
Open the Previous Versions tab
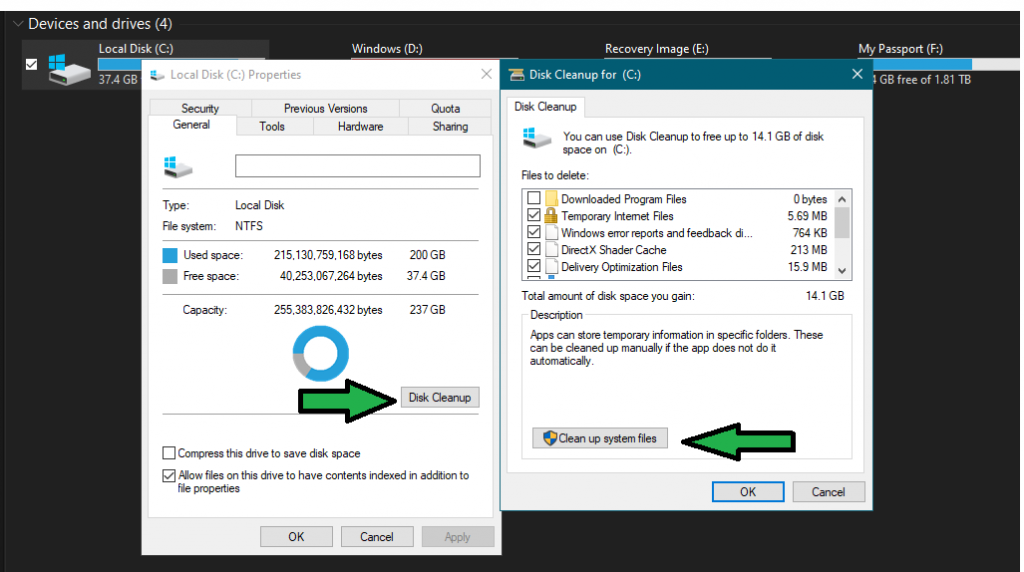pyautogui.click(x=325, y=108)
